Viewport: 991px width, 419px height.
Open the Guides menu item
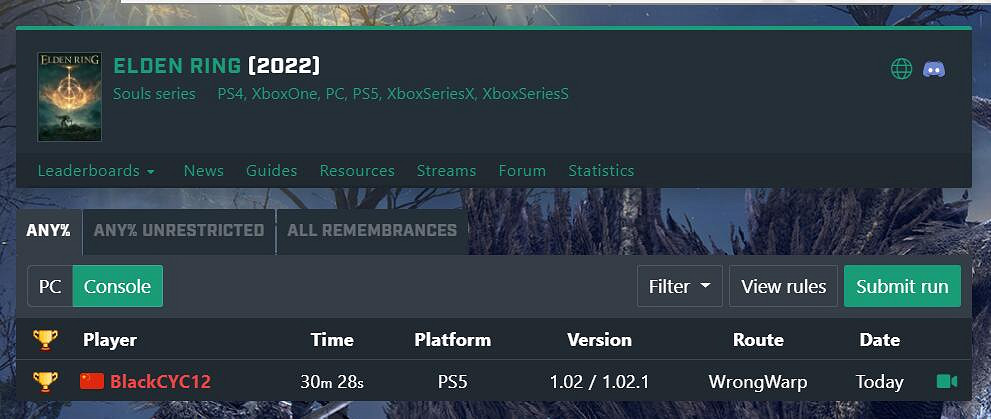click(x=271, y=171)
